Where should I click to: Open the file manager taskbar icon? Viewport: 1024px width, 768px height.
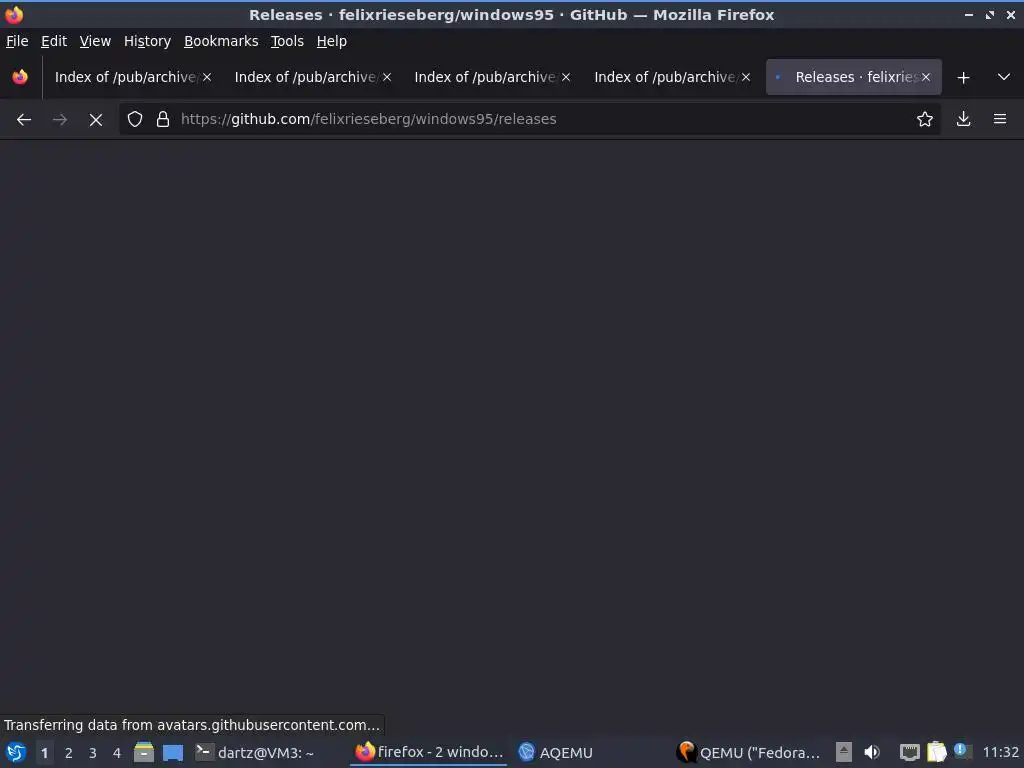[144, 752]
